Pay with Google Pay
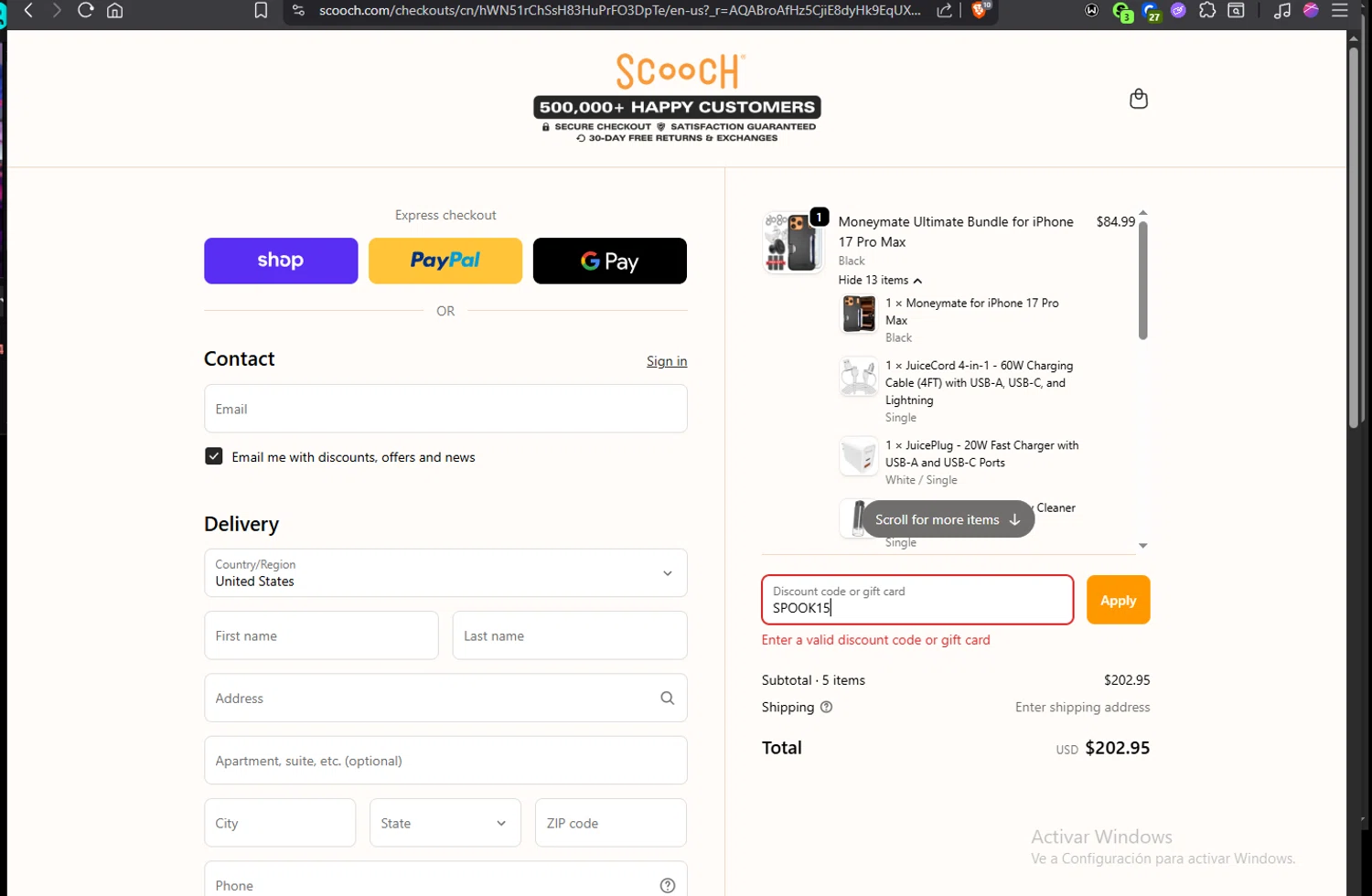Image resolution: width=1372 pixels, height=896 pixels. (610, 261)
